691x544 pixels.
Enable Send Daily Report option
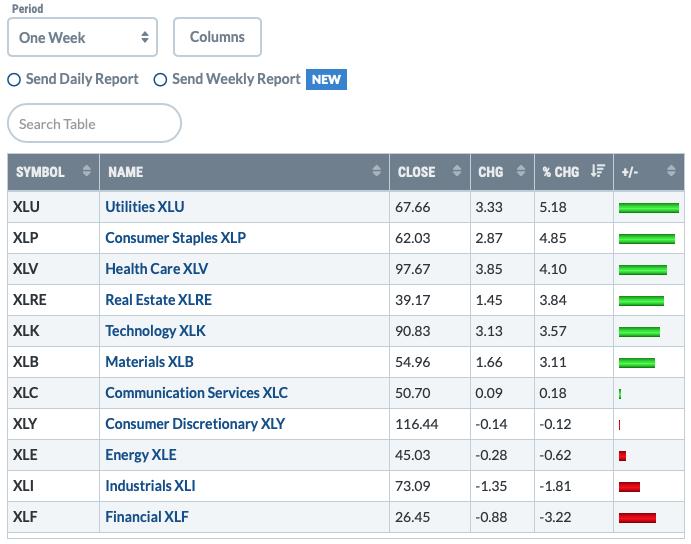14,80
